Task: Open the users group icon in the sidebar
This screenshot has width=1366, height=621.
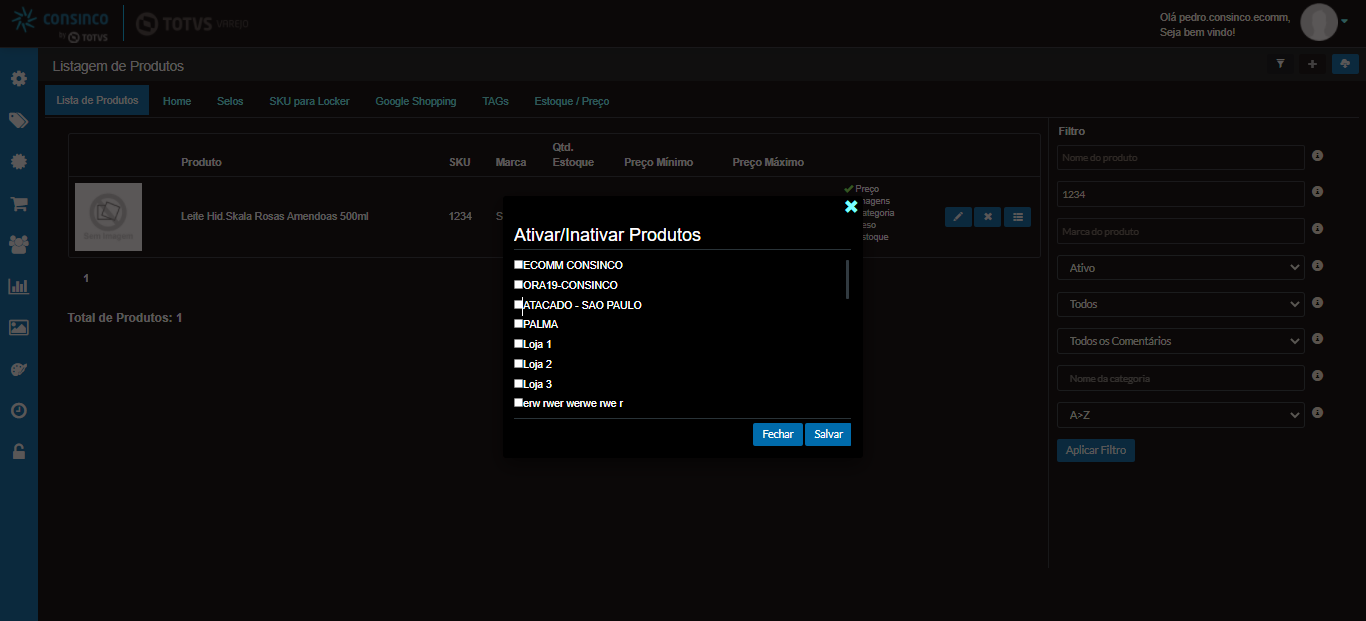Action: click(x=18, y=244)
